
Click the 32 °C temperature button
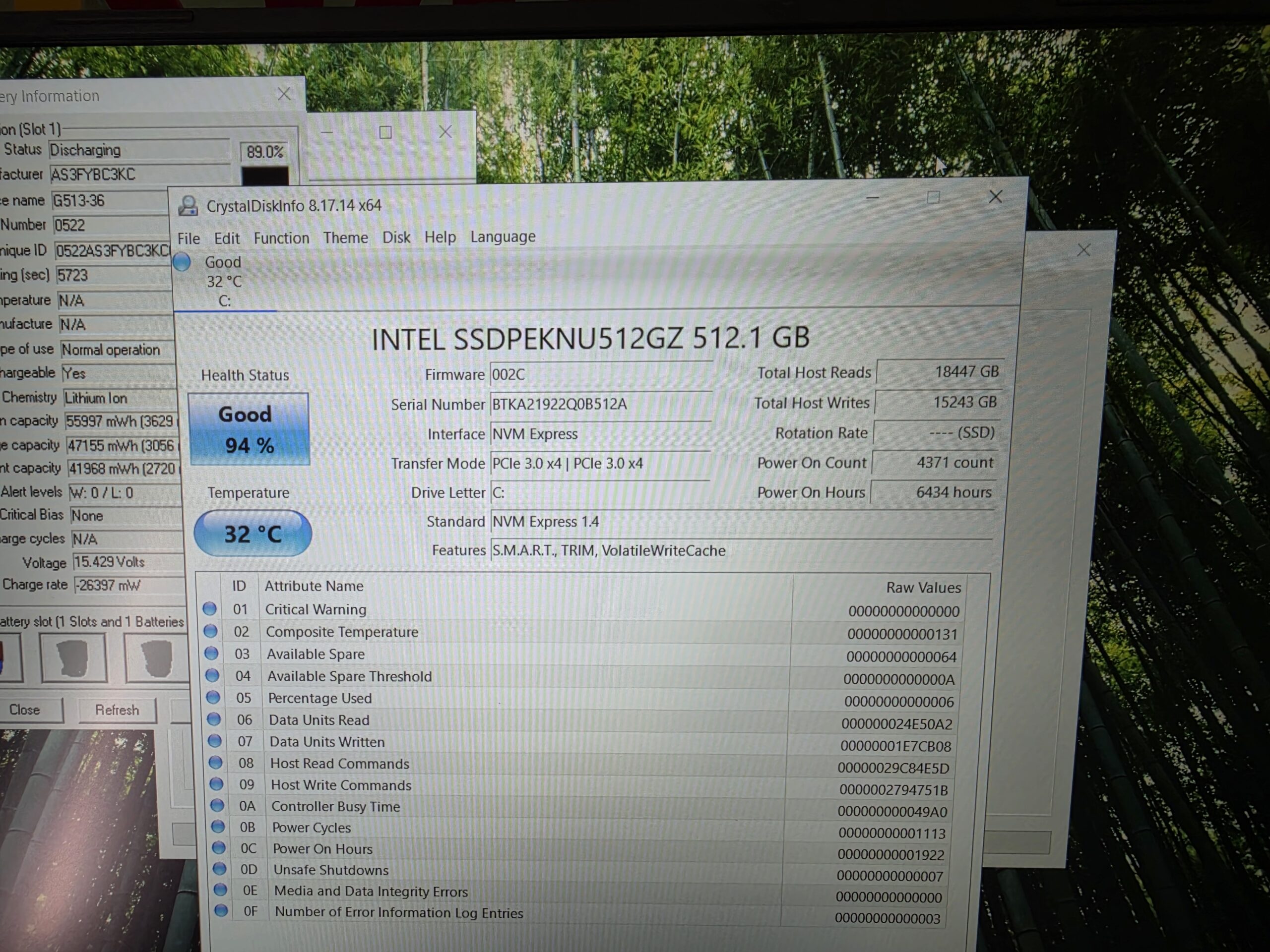253,534
